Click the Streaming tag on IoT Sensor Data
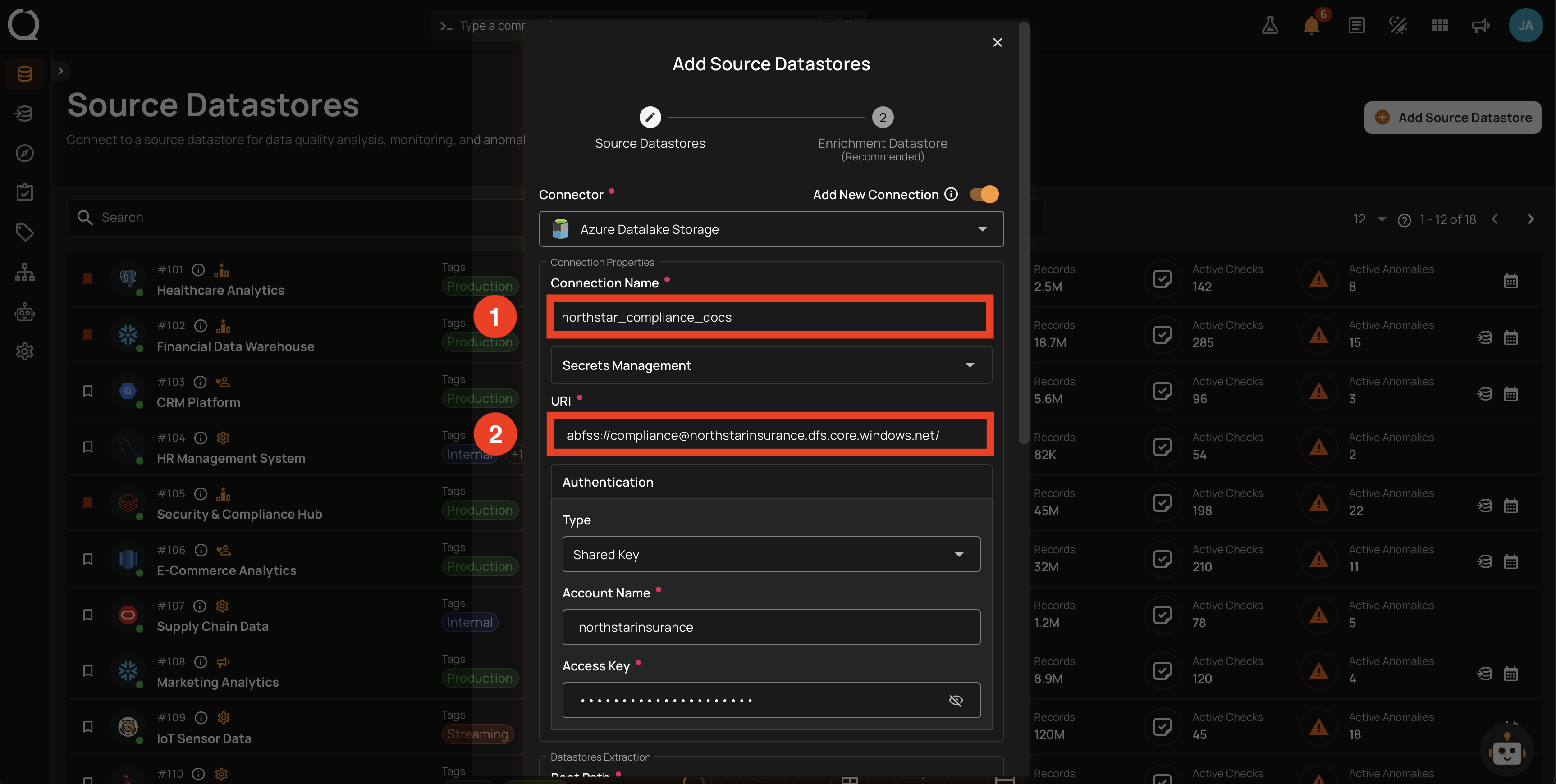The height and width of the screenshot is (784, 1556). tap(478, 734)
